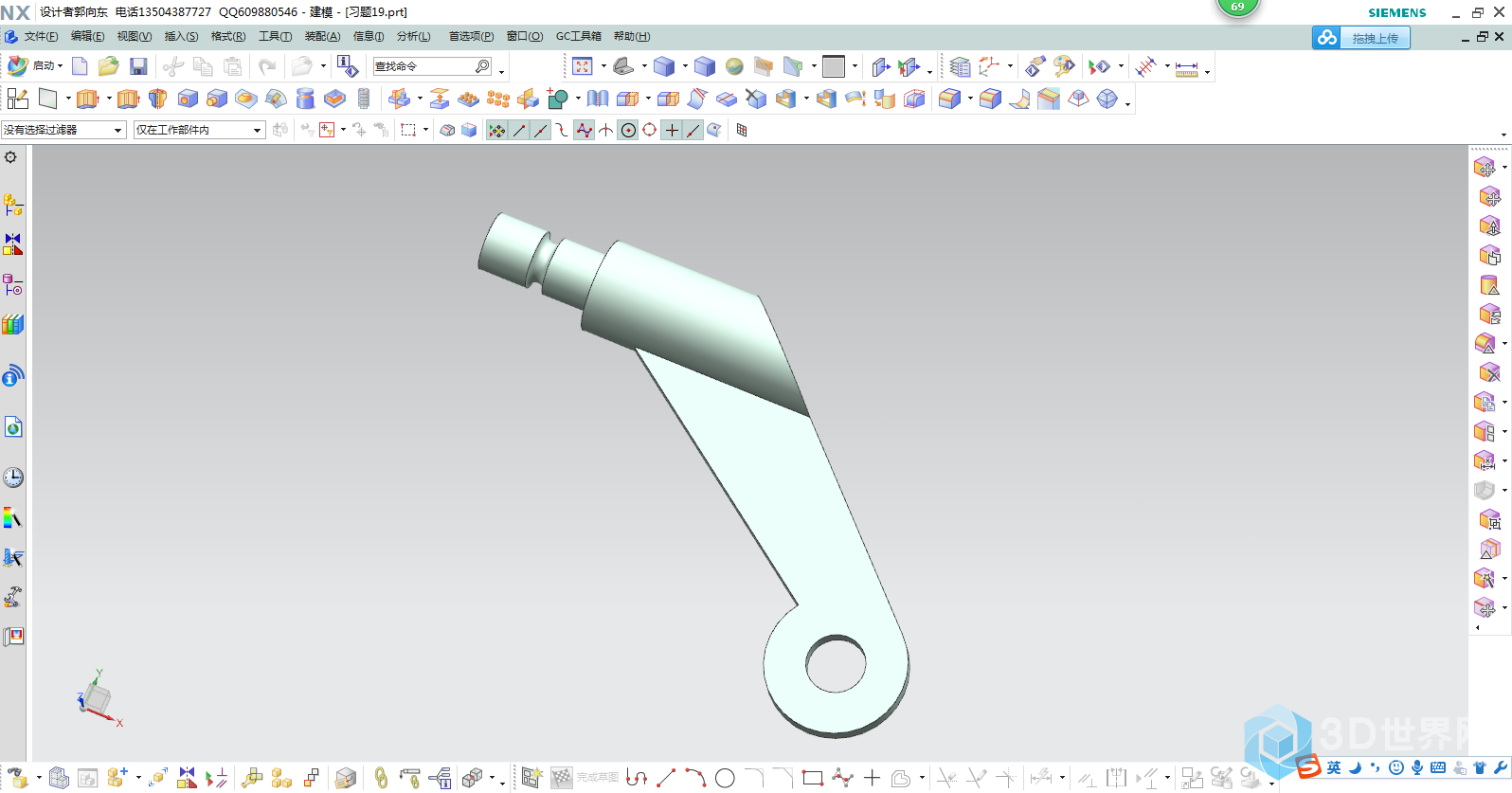This screenshot has width=1512, height=793.
Task: Toggle Quadrant Point snap
Action: 650,130
